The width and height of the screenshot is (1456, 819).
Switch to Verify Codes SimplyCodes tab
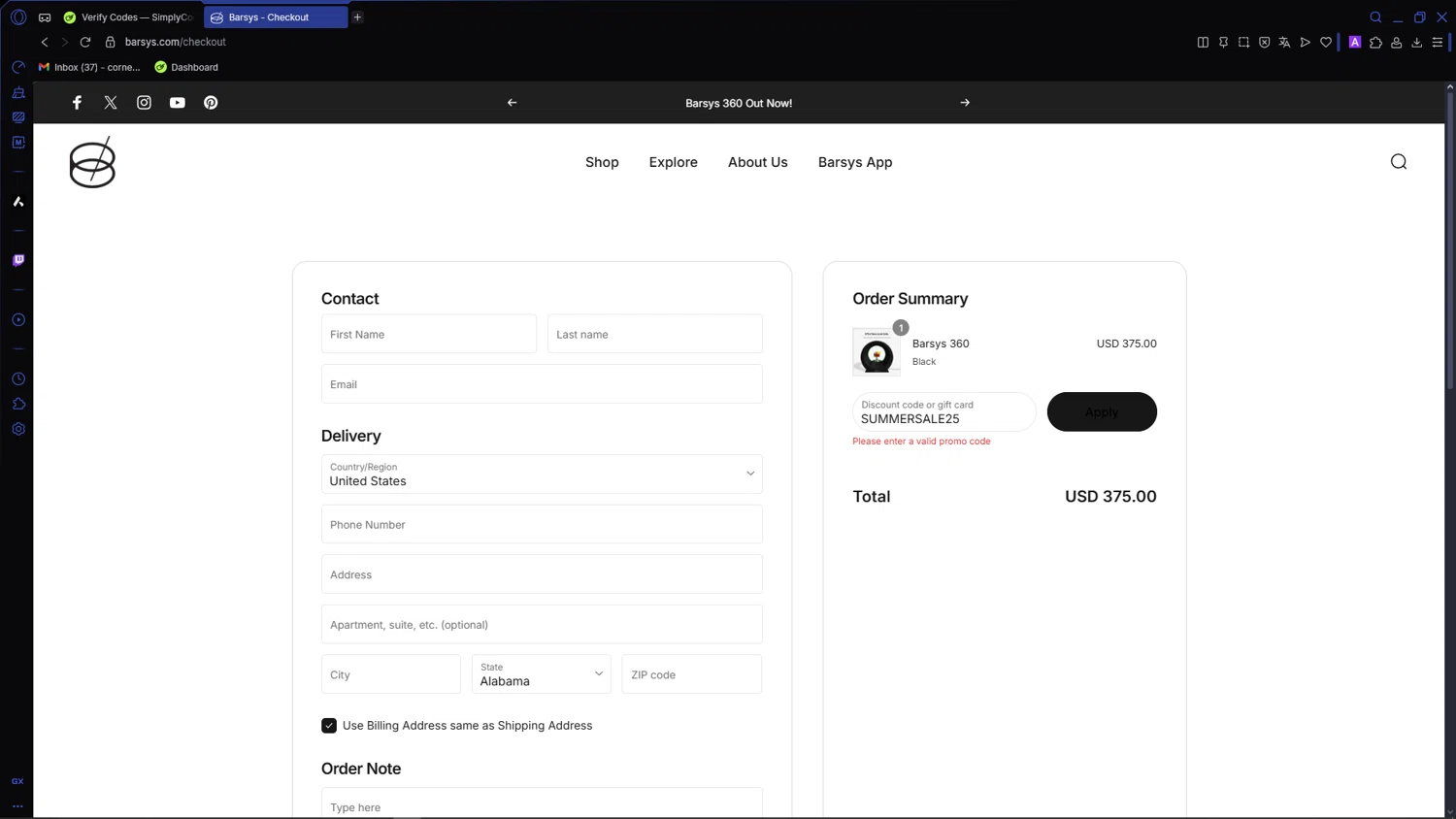click(x=128, y=17)
